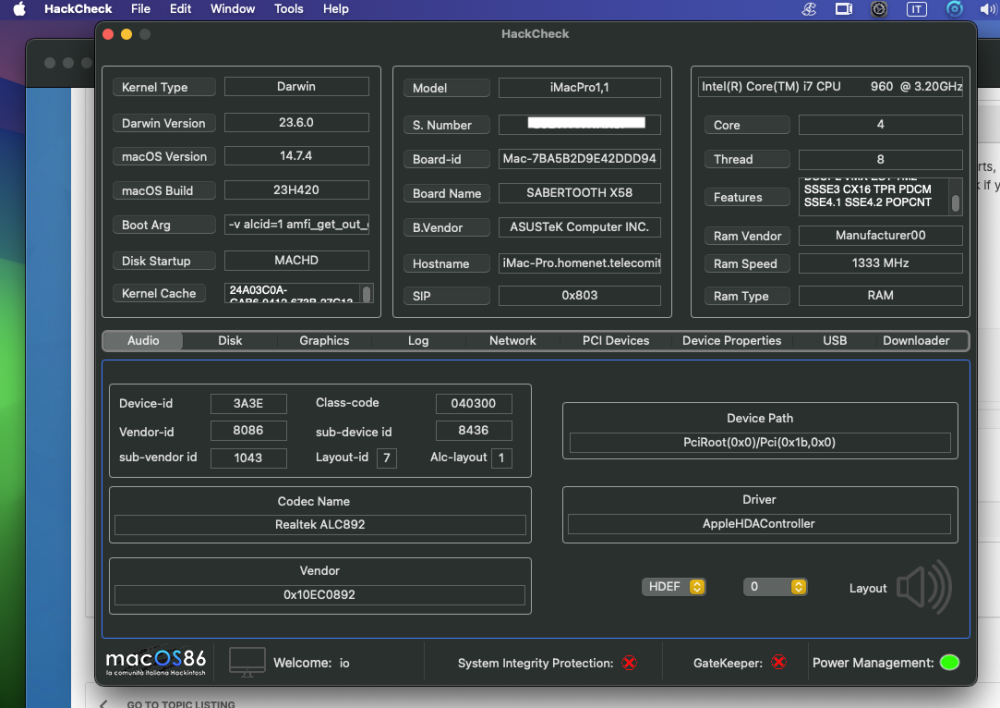This screenshot has height=708, width=1000.
Task: Click the display mirroring icon in menu bar
Action: (844, 9)
